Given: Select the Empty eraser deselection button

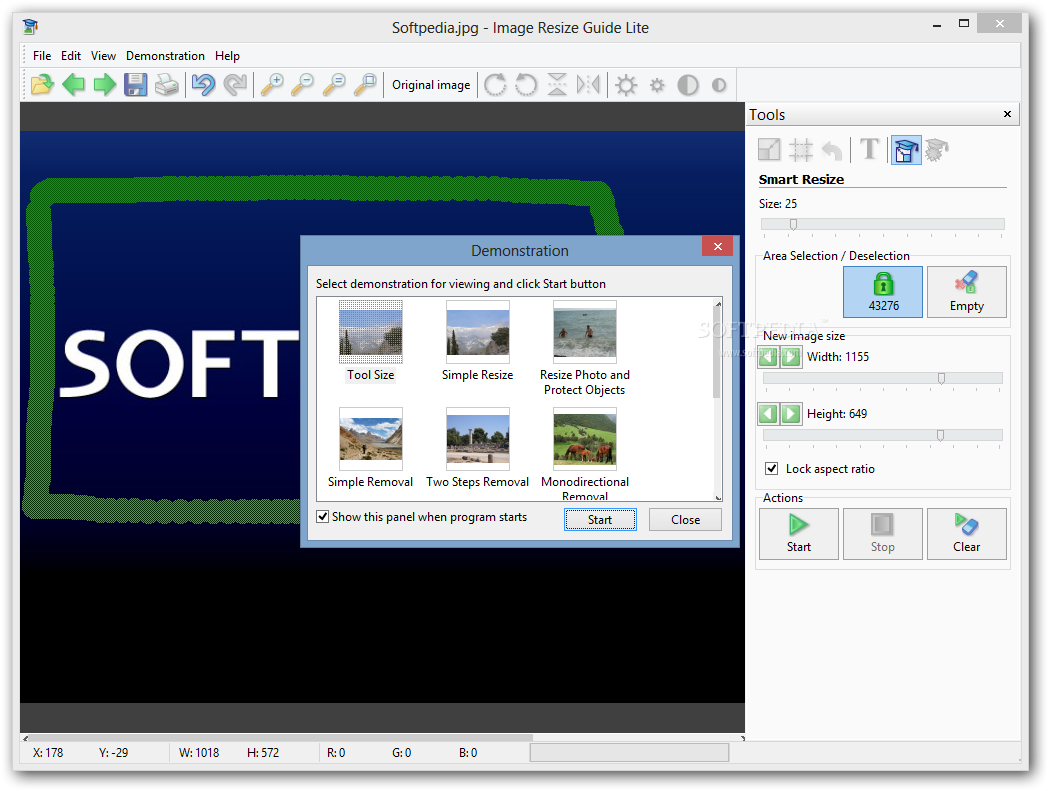Looking at the screenshot, I should pos(967,292).
